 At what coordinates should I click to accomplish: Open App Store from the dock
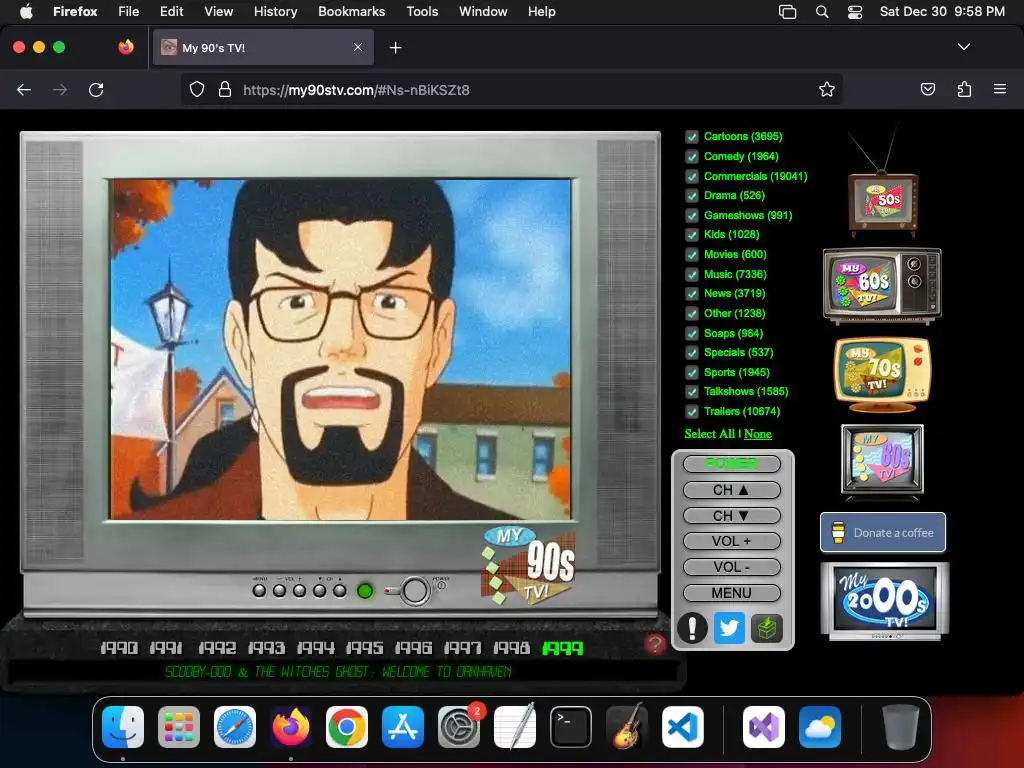(x=403, y=727)
